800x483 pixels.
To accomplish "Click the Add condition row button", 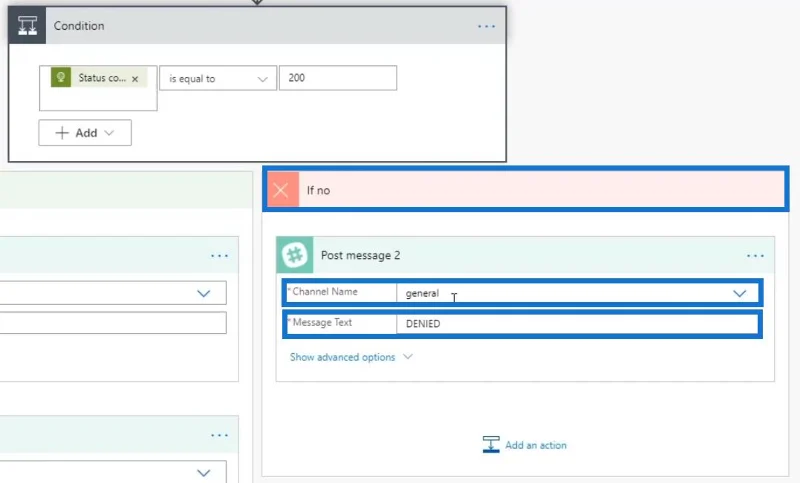I will 85,133.
